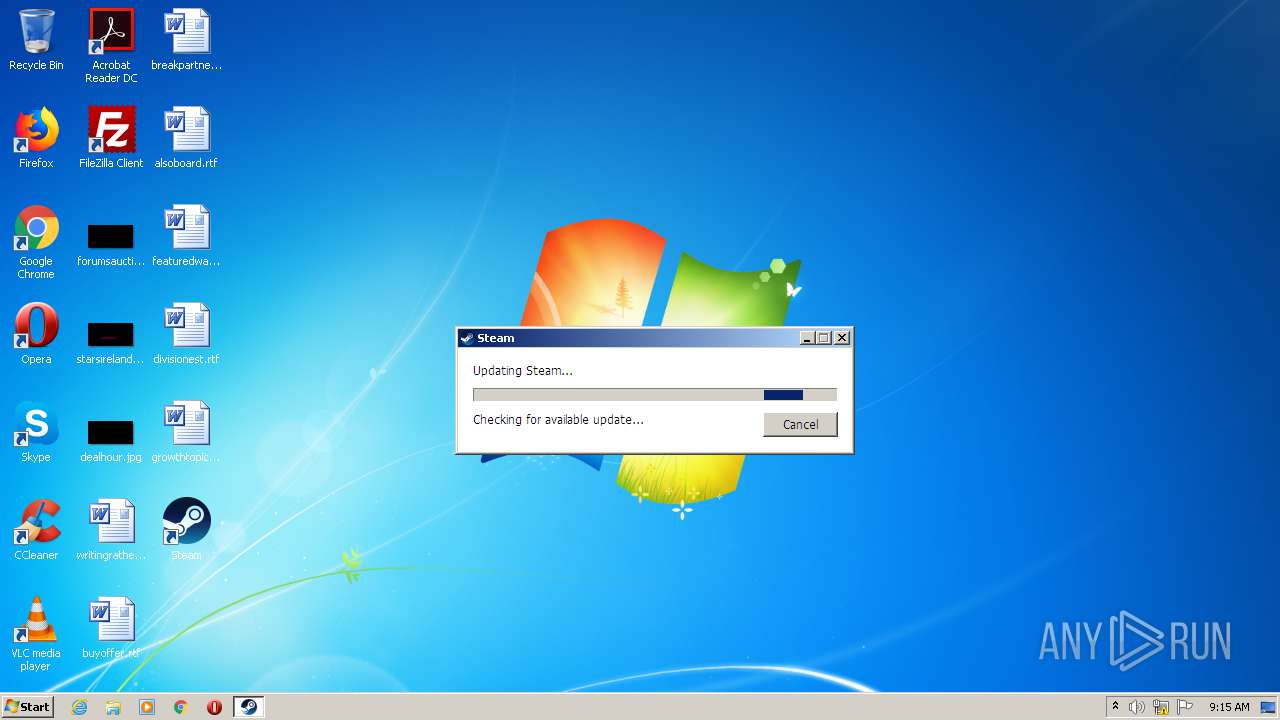Screen dimensions: 1280x720
Task: Open the Start menu
Action: (x=28, y=707)
